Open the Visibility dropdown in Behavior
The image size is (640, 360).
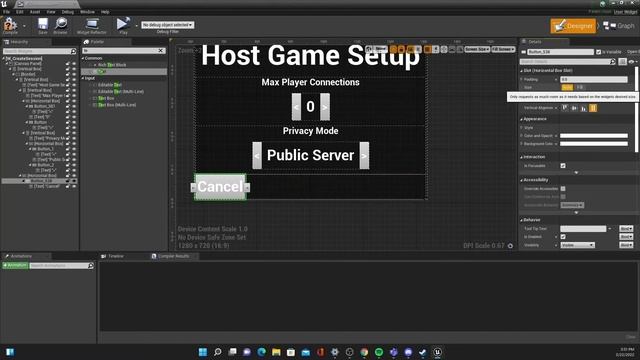click(x=578, y=245)
